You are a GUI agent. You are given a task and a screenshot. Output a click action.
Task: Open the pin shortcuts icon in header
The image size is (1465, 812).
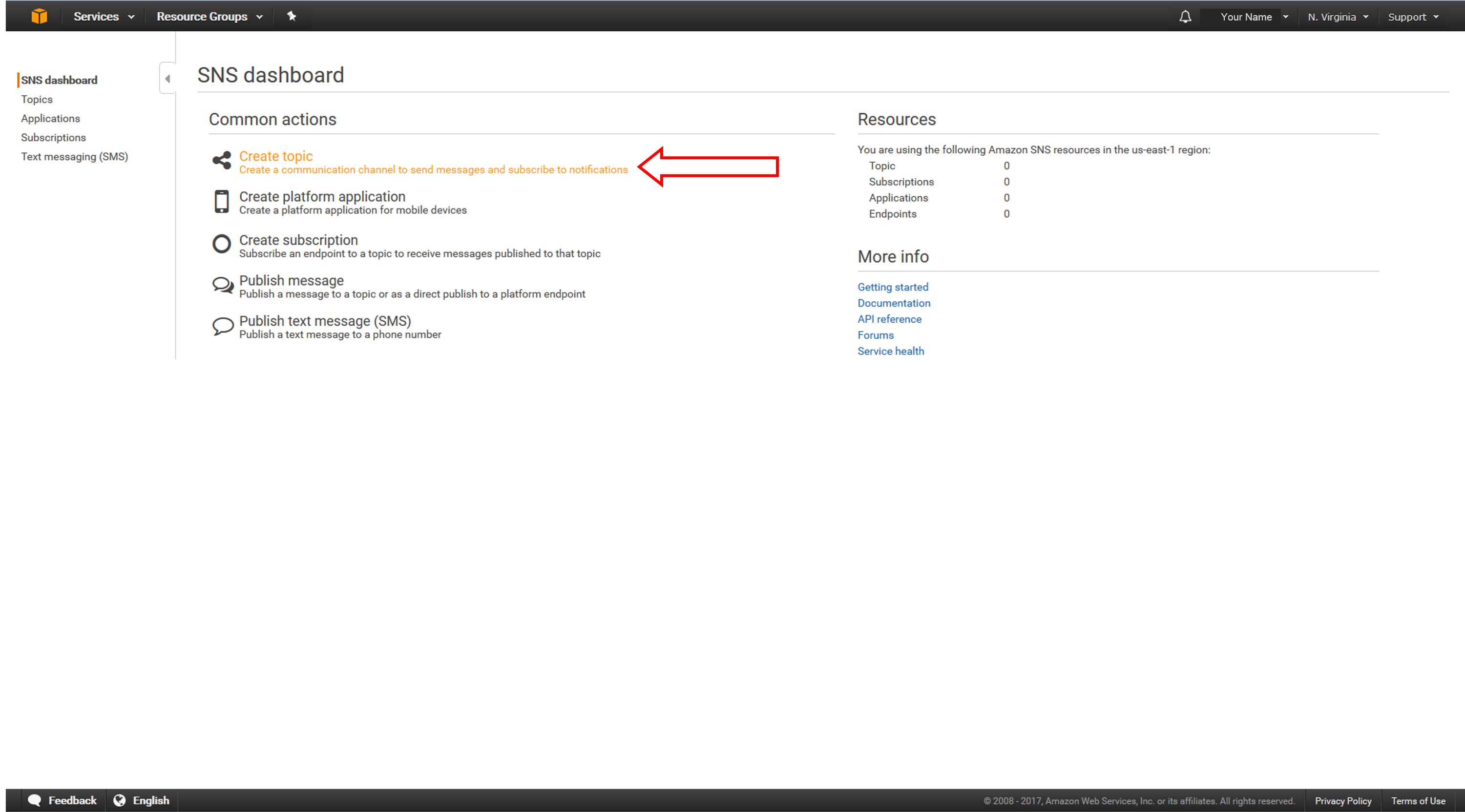291,16
